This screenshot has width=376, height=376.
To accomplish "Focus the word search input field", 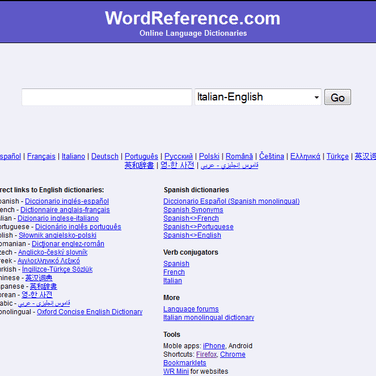I will [x=107, y=97].
